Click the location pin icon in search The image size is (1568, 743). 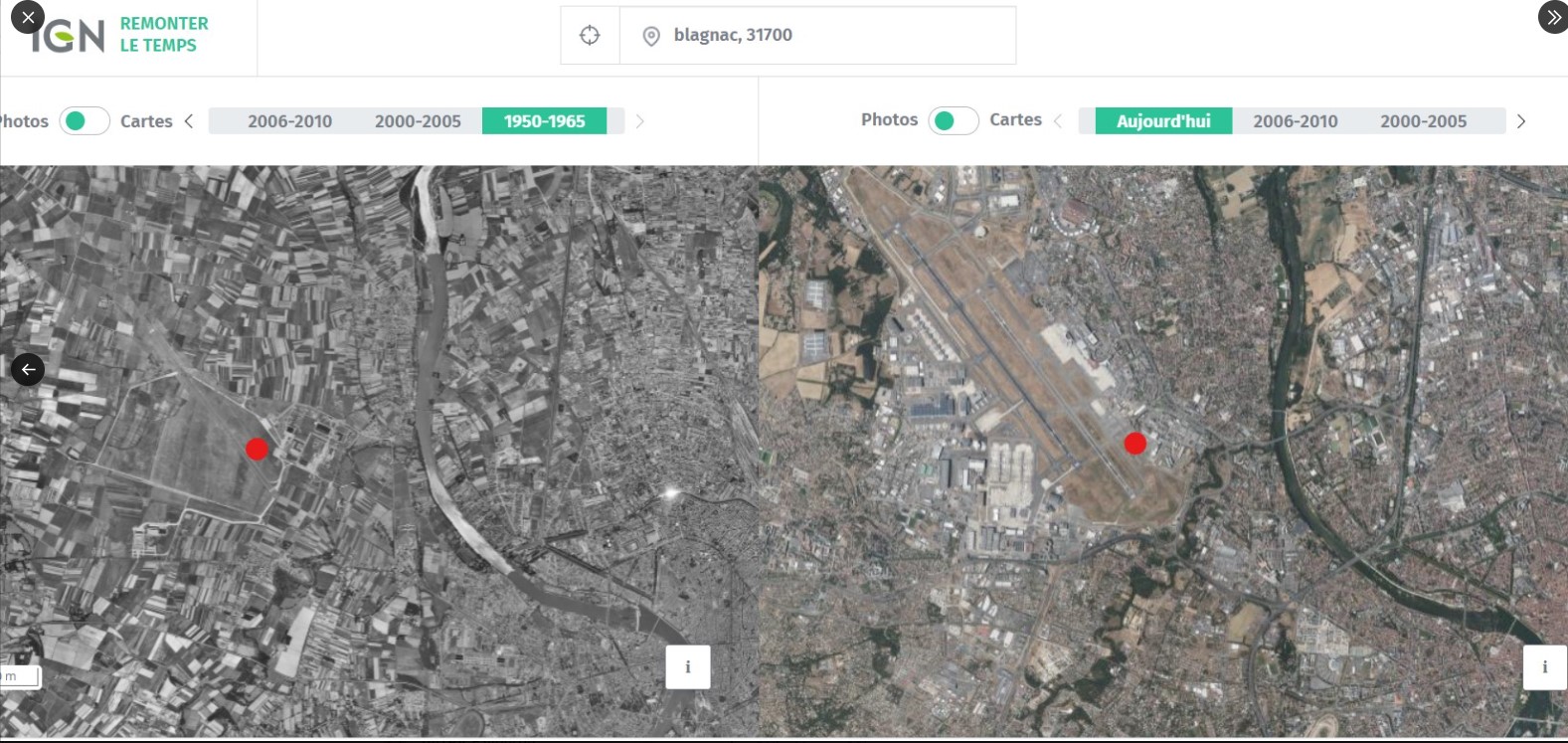point(651,37)
